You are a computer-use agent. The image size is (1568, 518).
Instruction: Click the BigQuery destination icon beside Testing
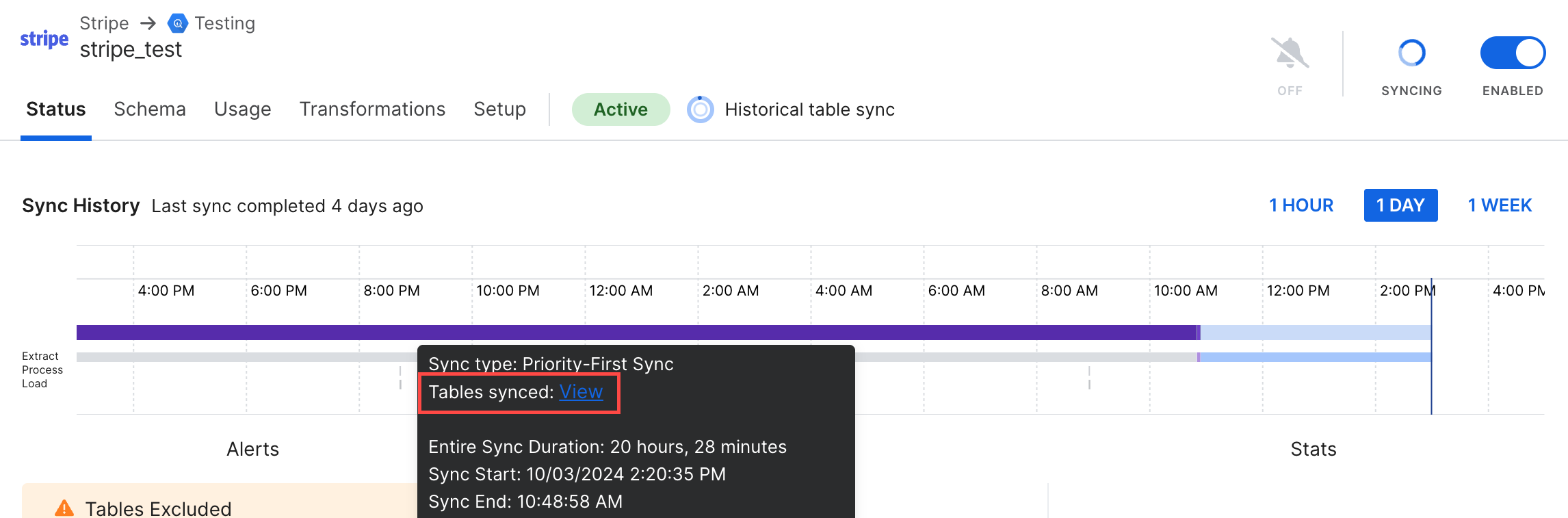(x=178, y=23)
